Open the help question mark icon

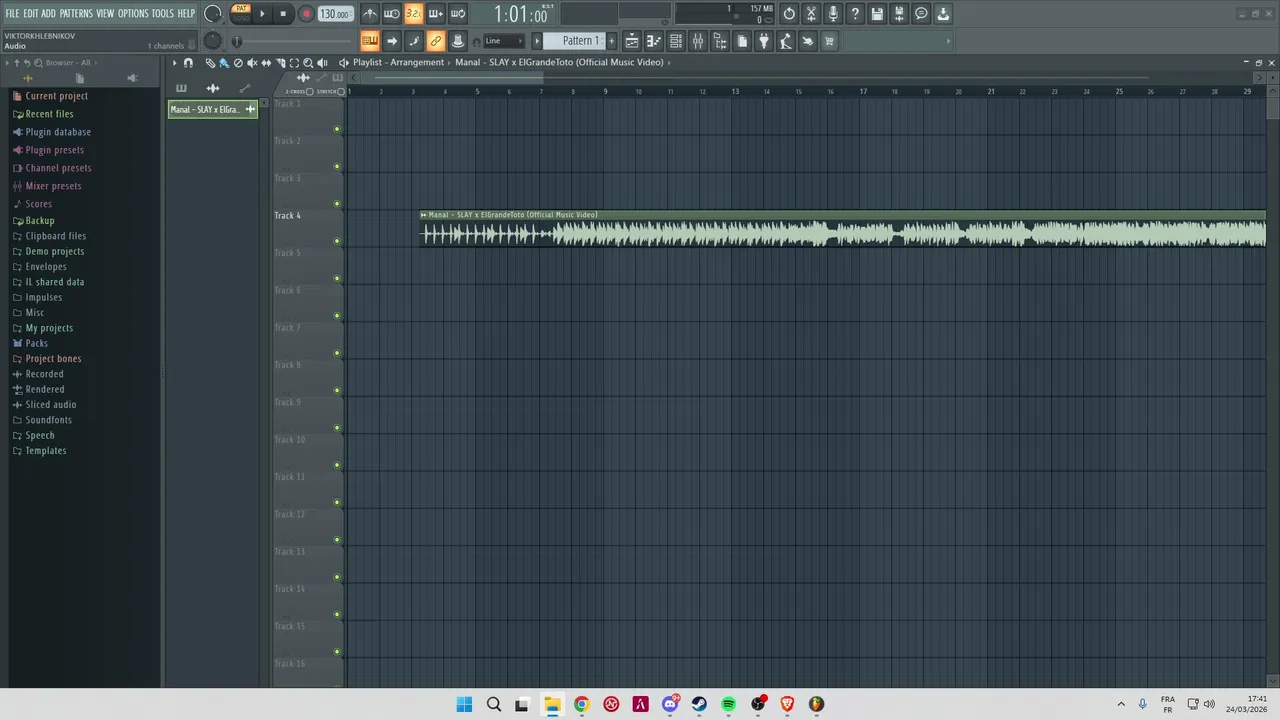pyautogui.click(x=855, y=14)
